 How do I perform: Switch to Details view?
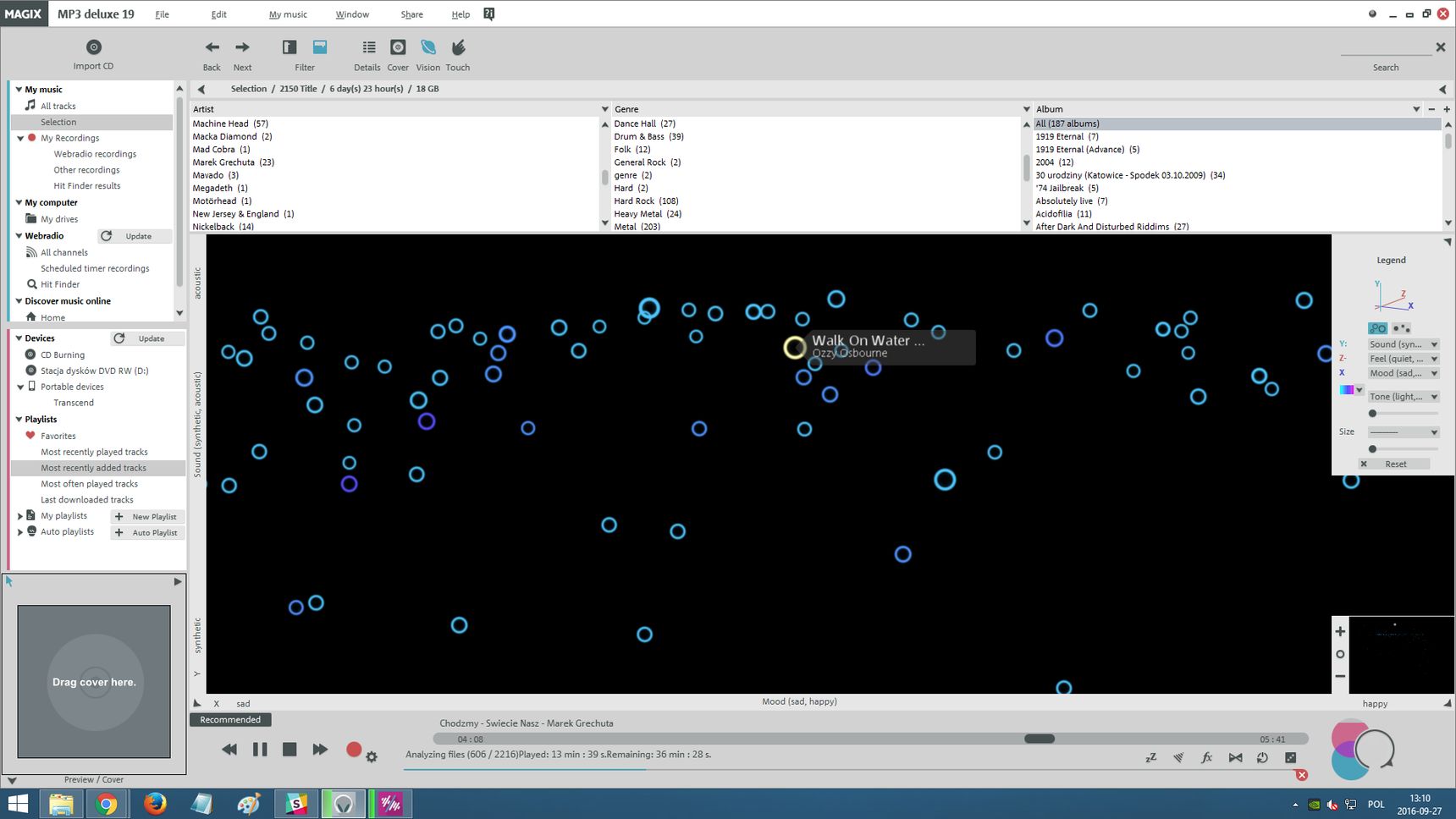tap(368, 47)
